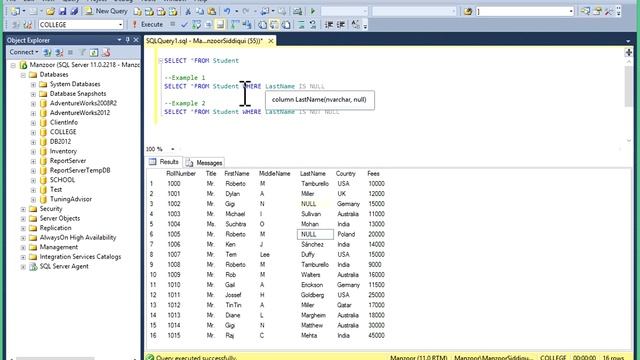
Task: Click Comment out selected lines icon
Action: point(301,25)
